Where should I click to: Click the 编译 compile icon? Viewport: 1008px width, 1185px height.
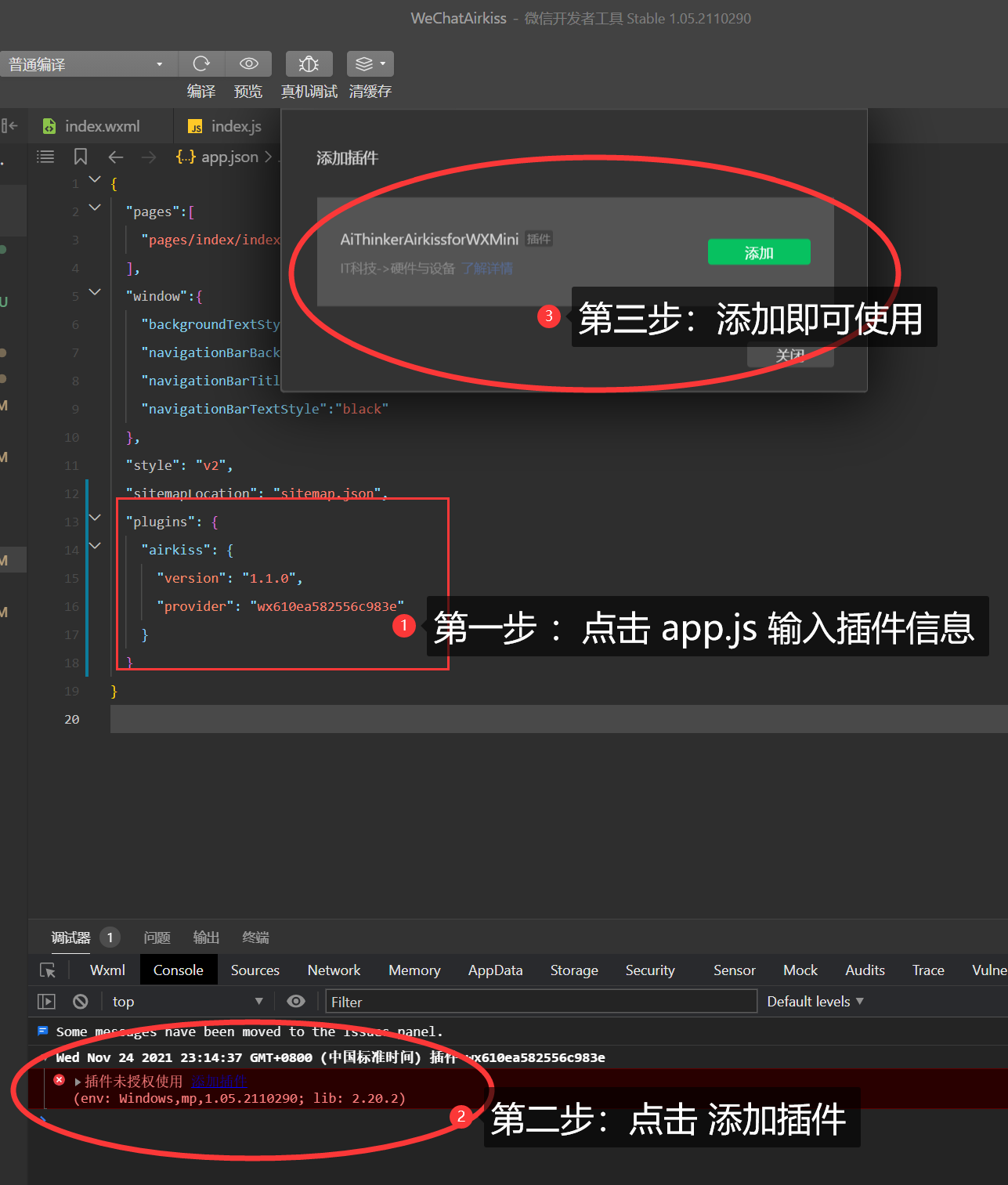click(201, 63)
